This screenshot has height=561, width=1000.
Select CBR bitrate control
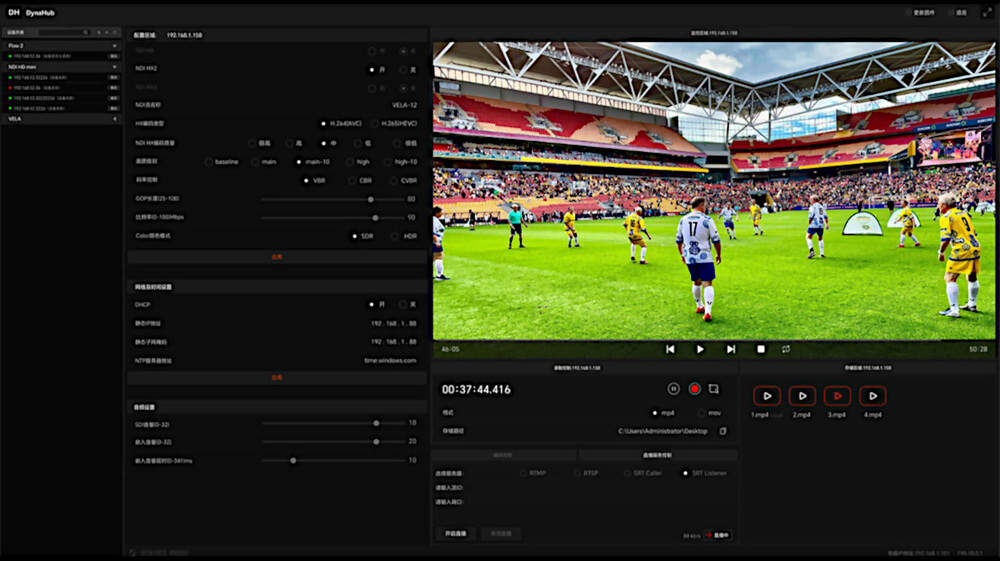coord(352,180)
